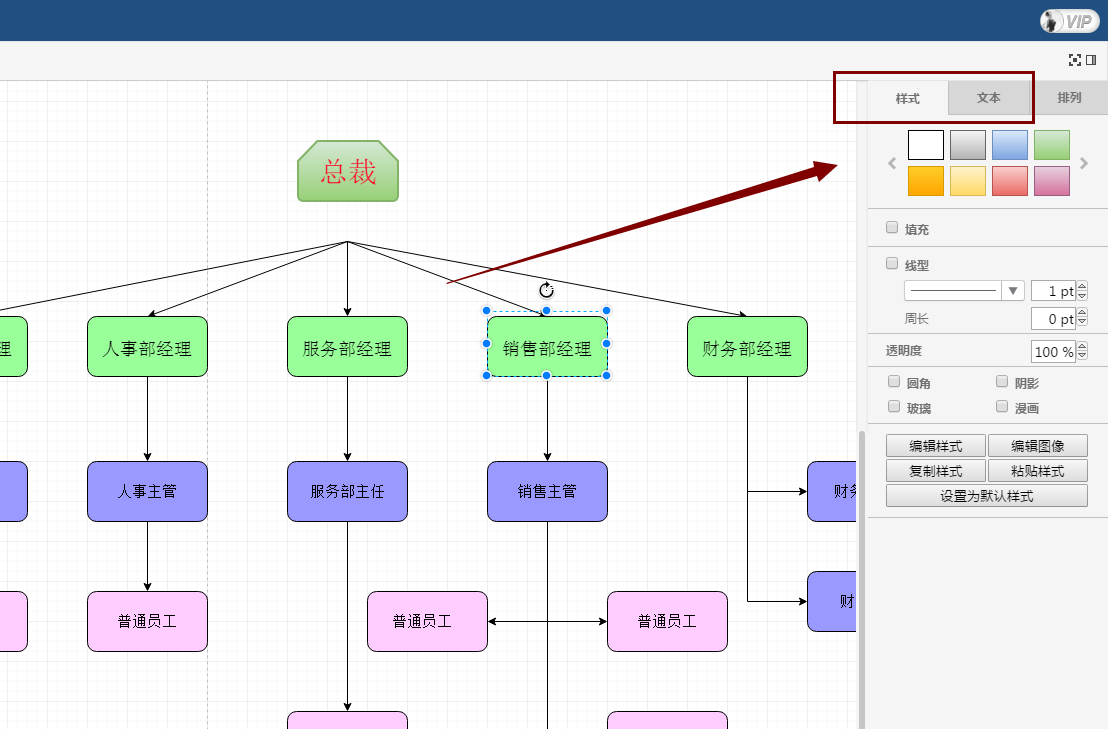1108x729 pixels.
Task: Click the 粘贴样式 button
Action: pos(1037,470)
